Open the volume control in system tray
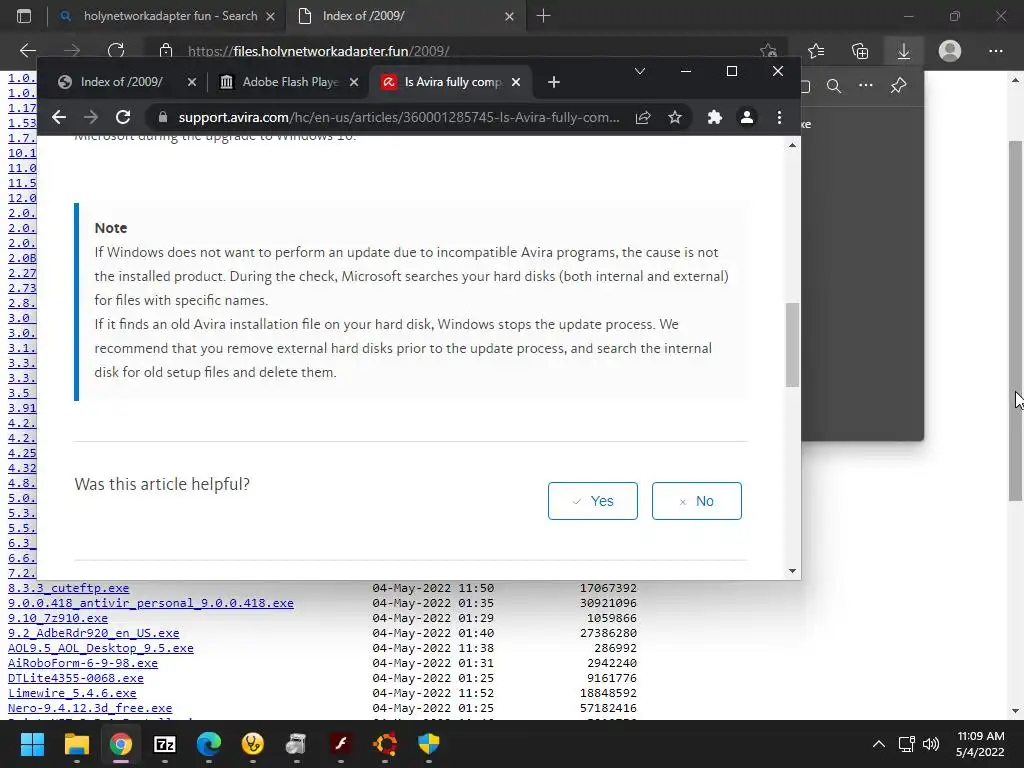The image size is (1024, 768). (x=931, y=744)
